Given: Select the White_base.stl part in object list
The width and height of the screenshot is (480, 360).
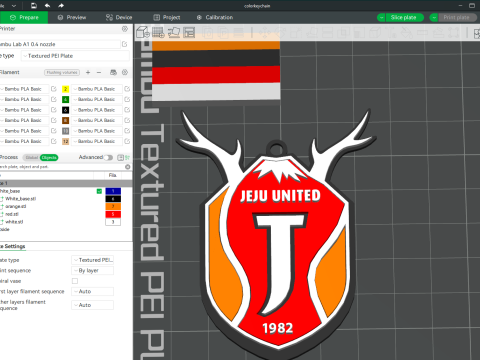Looking at the screenshot, I should tap(21, 199).
